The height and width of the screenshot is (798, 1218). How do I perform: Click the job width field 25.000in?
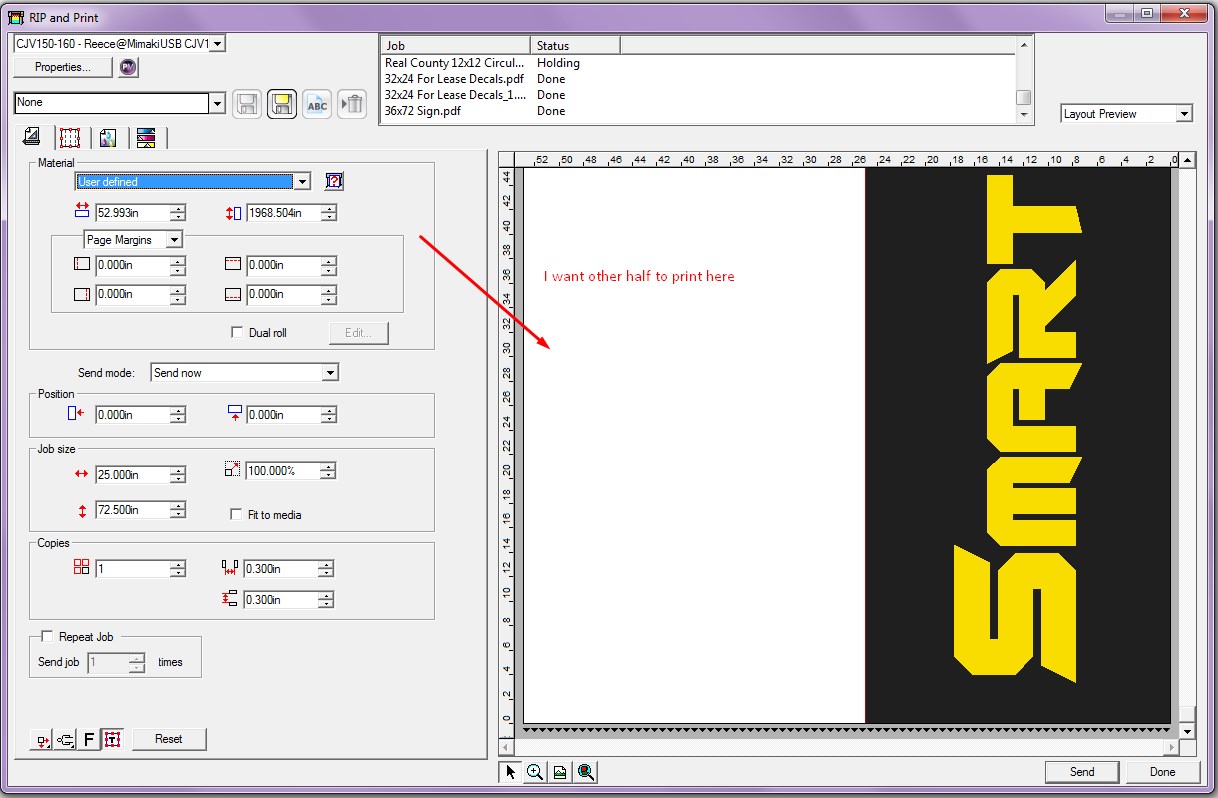132,474
